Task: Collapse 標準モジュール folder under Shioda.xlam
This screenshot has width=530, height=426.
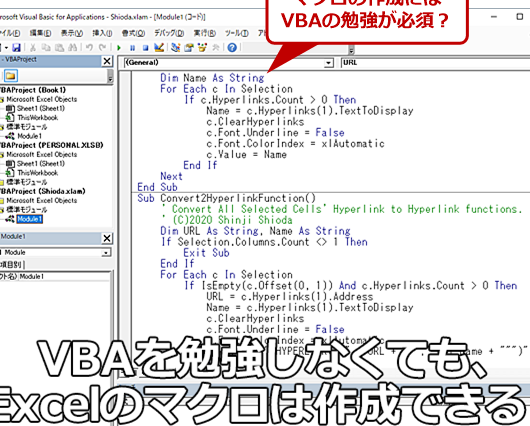Action: coord(2,210)
